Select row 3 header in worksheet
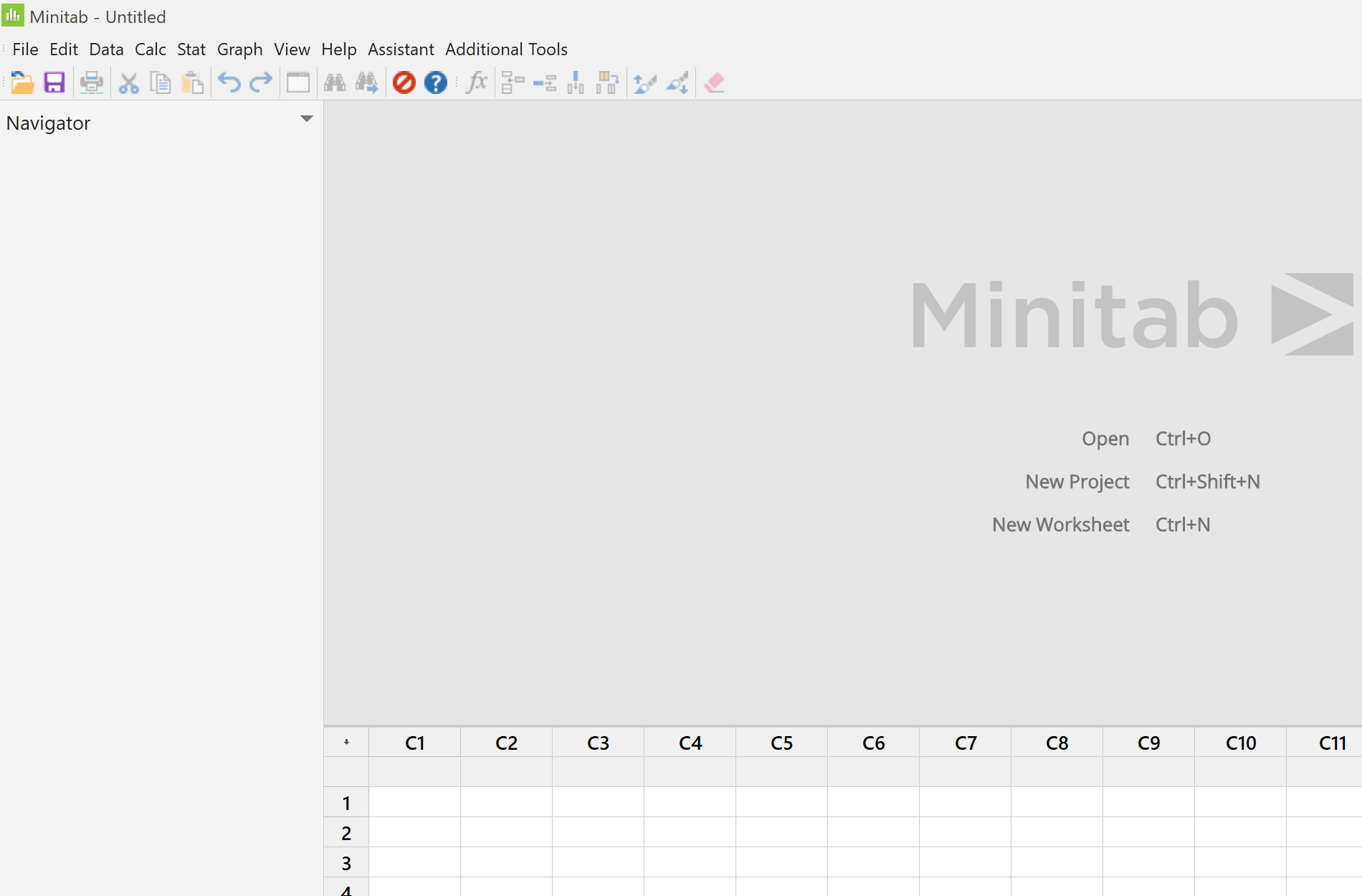1362x896 pixels. coord(346,863)
